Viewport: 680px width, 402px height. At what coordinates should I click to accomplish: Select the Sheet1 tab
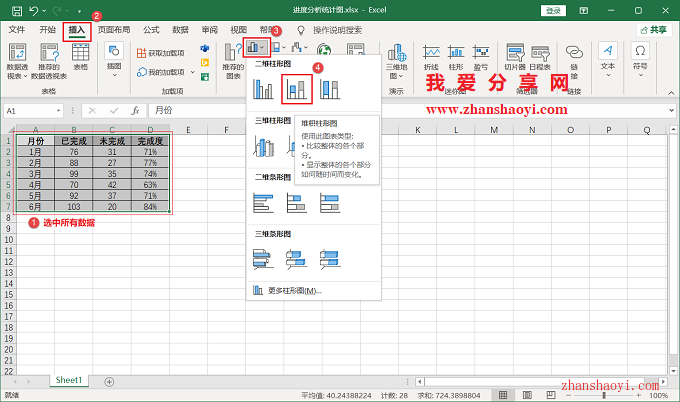69,380
